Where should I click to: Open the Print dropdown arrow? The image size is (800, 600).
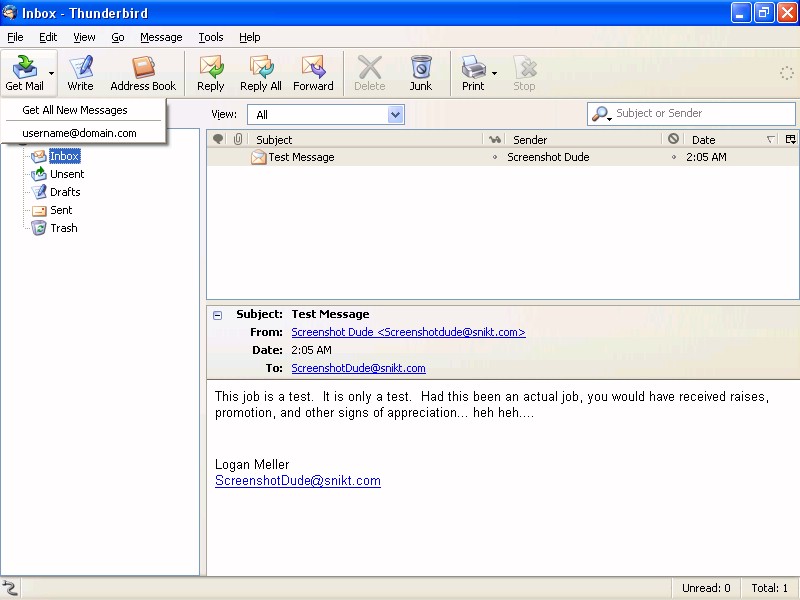(x=494, y=73)
